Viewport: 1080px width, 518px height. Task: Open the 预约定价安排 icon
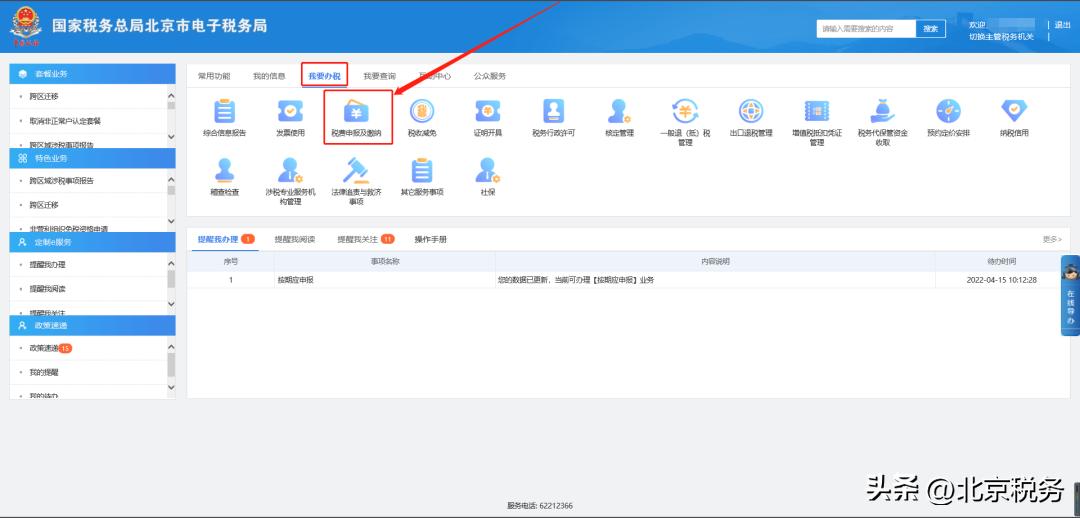[948, 111]
